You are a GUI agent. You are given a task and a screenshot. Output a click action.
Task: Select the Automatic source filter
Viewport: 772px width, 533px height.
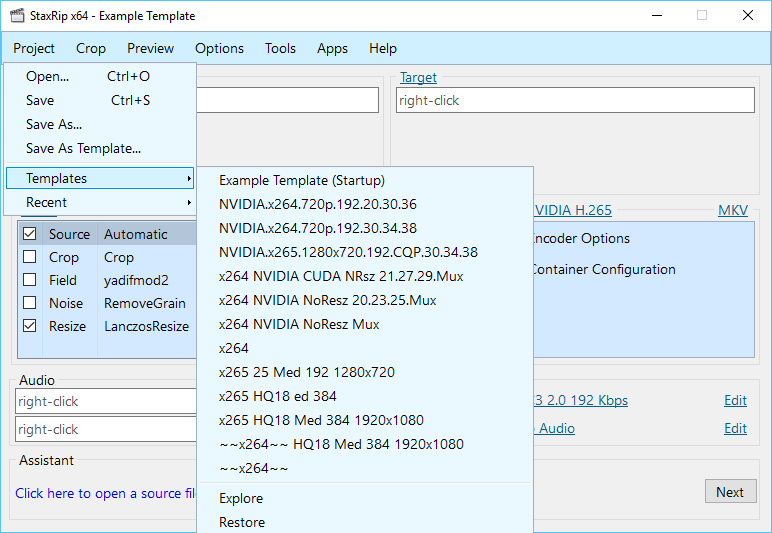coord(136,234)
